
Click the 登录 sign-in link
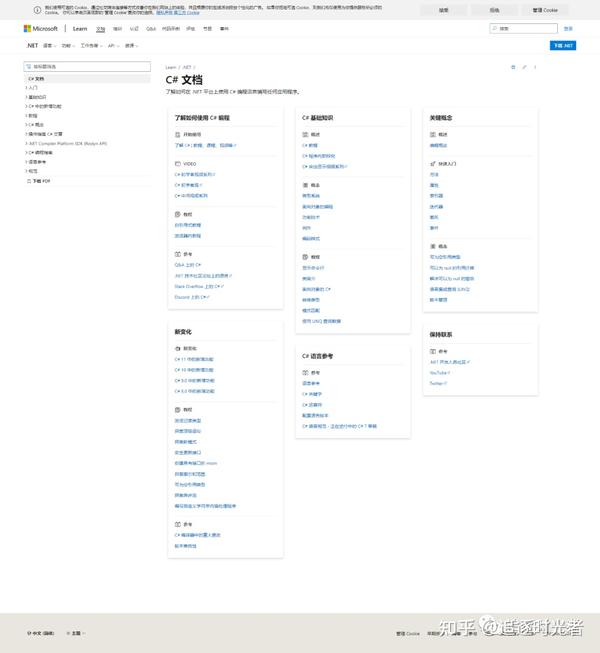pyautogui.click(x=568, y=28)
